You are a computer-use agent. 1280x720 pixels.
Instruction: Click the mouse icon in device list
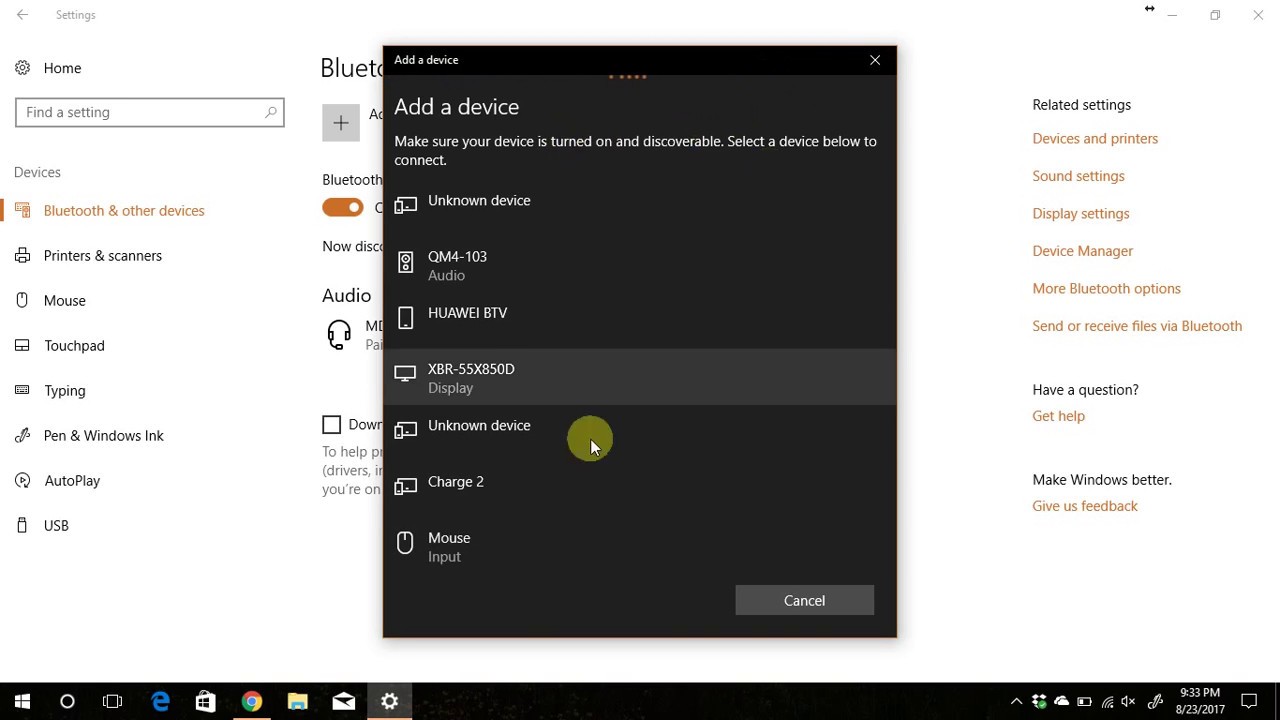point(405,542)
